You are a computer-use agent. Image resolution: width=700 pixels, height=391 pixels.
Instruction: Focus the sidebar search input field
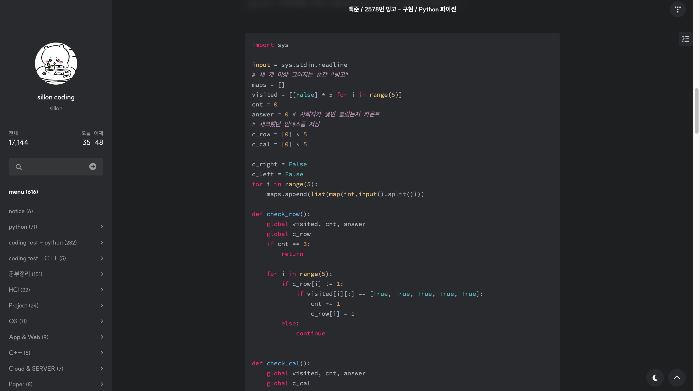tap(56, 166)
